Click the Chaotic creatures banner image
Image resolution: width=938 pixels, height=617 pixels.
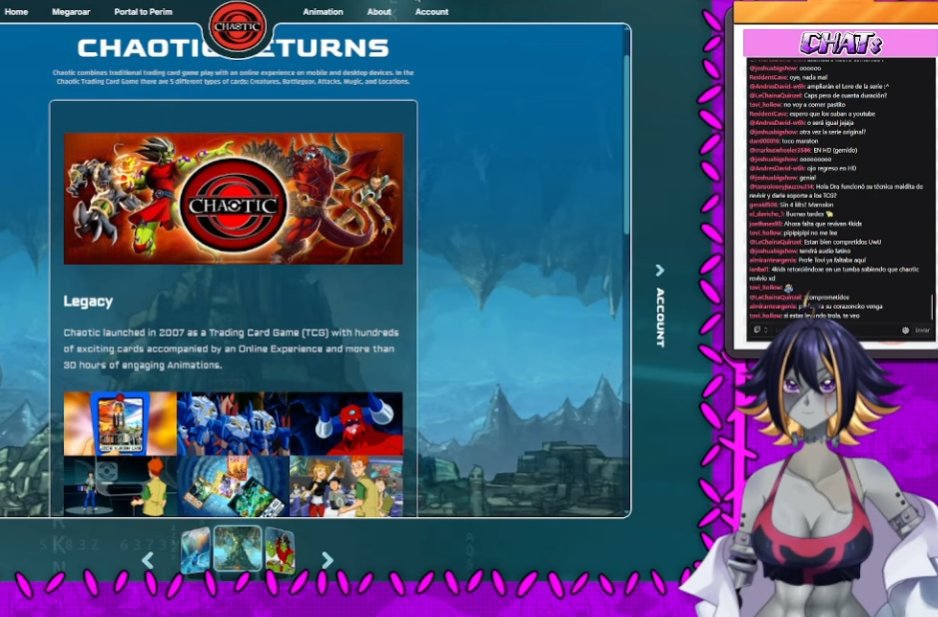(233, 198)
